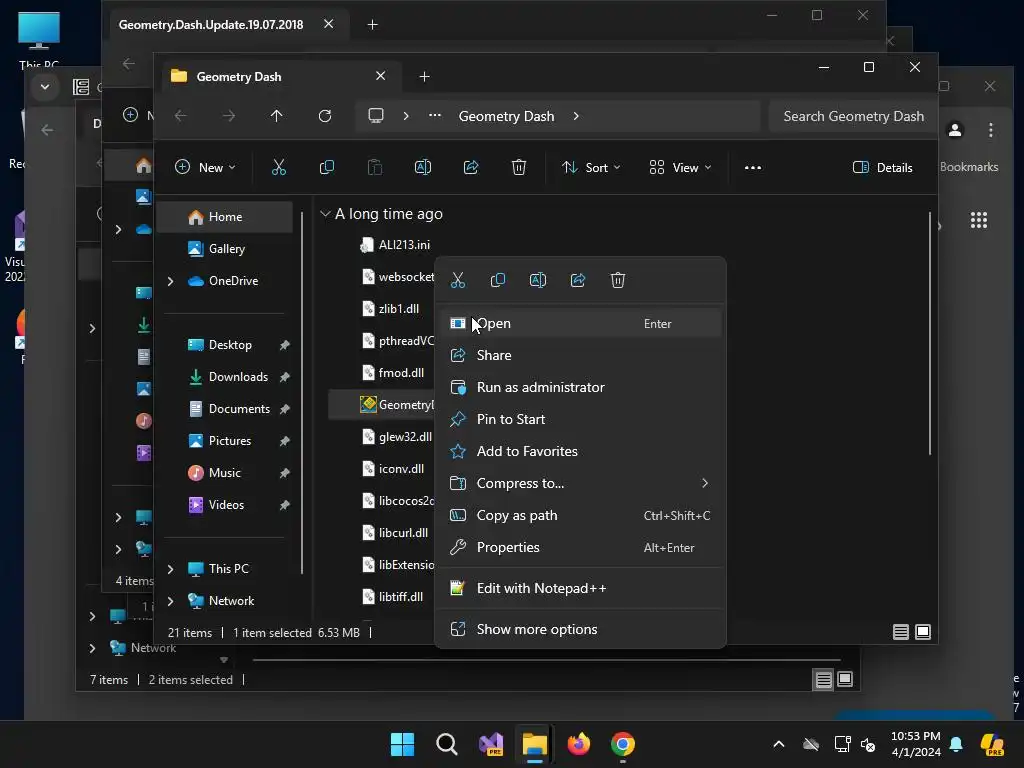
Task: Click Chrome profile avatar icon
Action: pyautogui.click(x=955, y=130)
